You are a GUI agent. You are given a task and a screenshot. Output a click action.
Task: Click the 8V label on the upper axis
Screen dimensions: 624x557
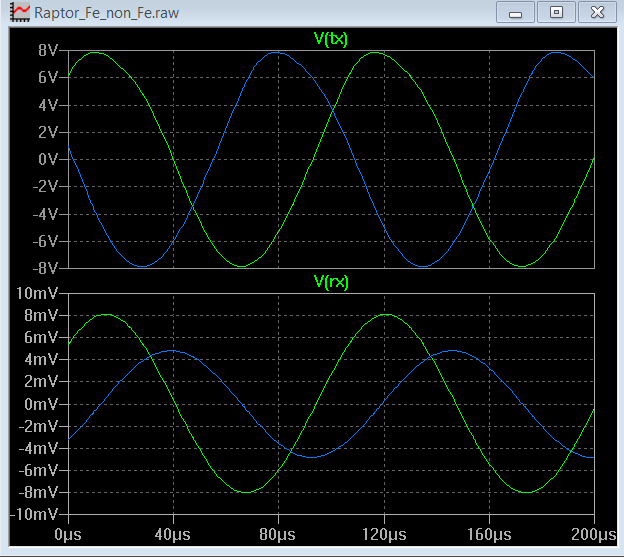pyautogui.click(x=49, y=50)
